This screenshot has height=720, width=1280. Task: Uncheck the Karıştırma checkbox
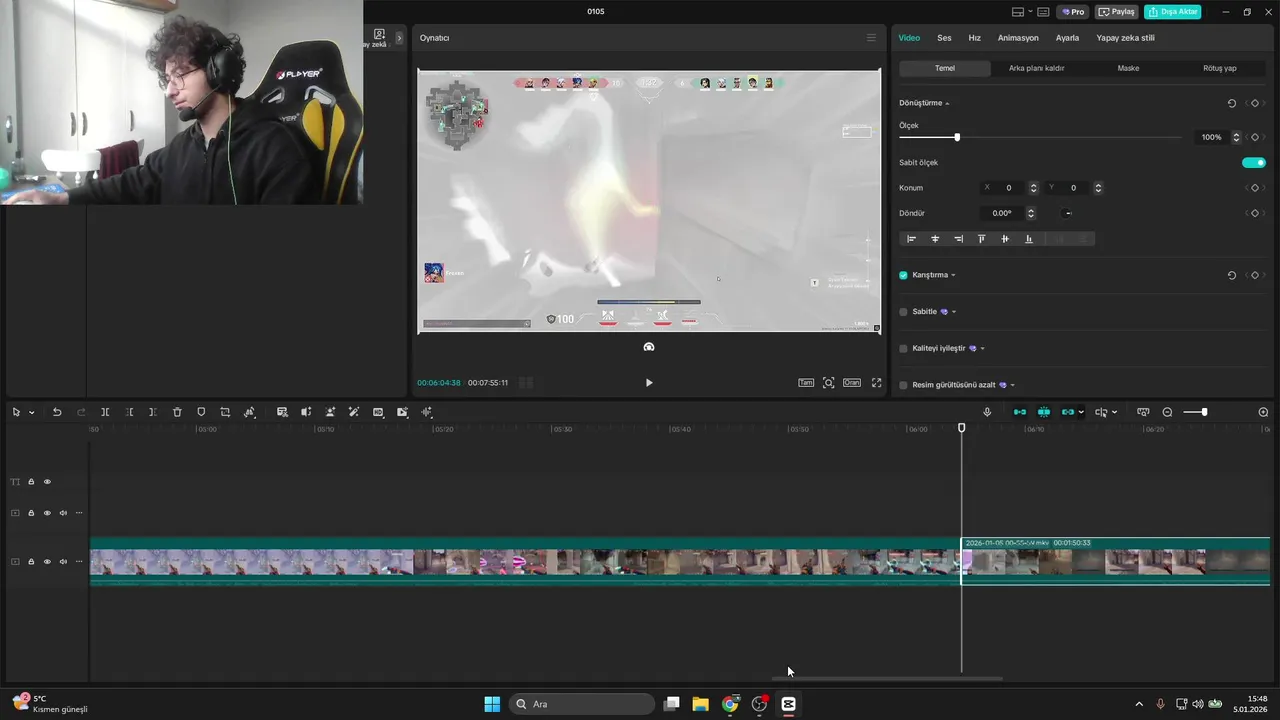click(903, 275)
